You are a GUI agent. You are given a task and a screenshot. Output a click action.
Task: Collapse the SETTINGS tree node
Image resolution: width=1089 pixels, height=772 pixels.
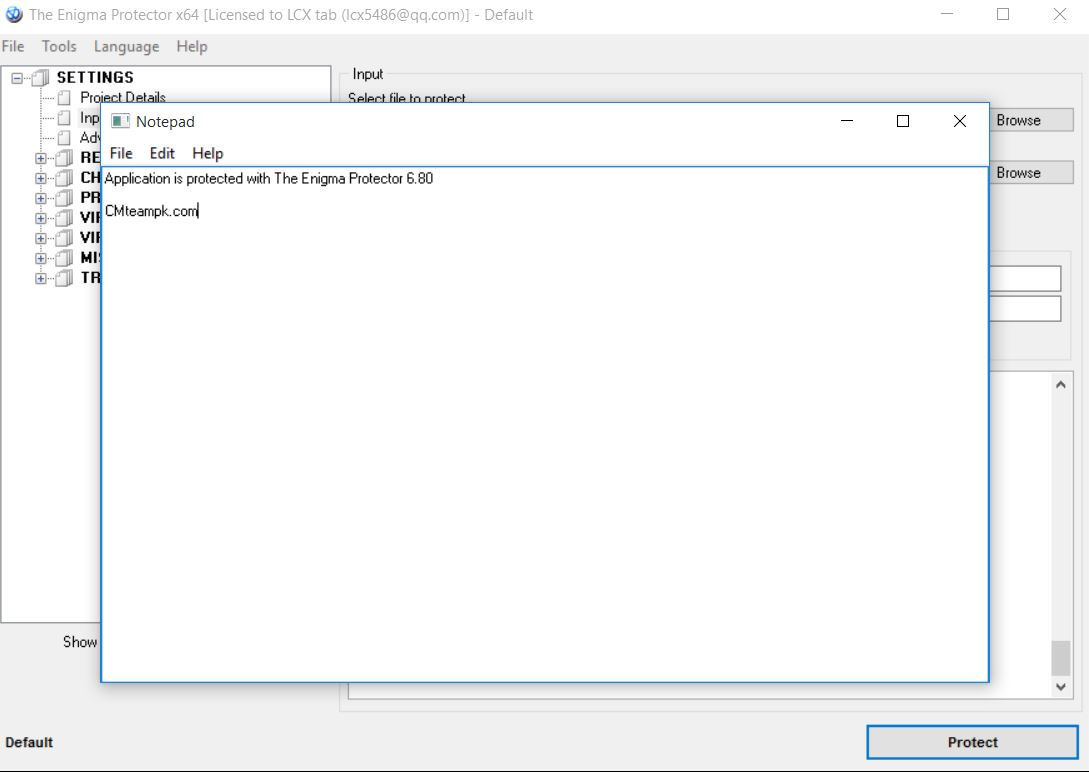coord(17,78)
